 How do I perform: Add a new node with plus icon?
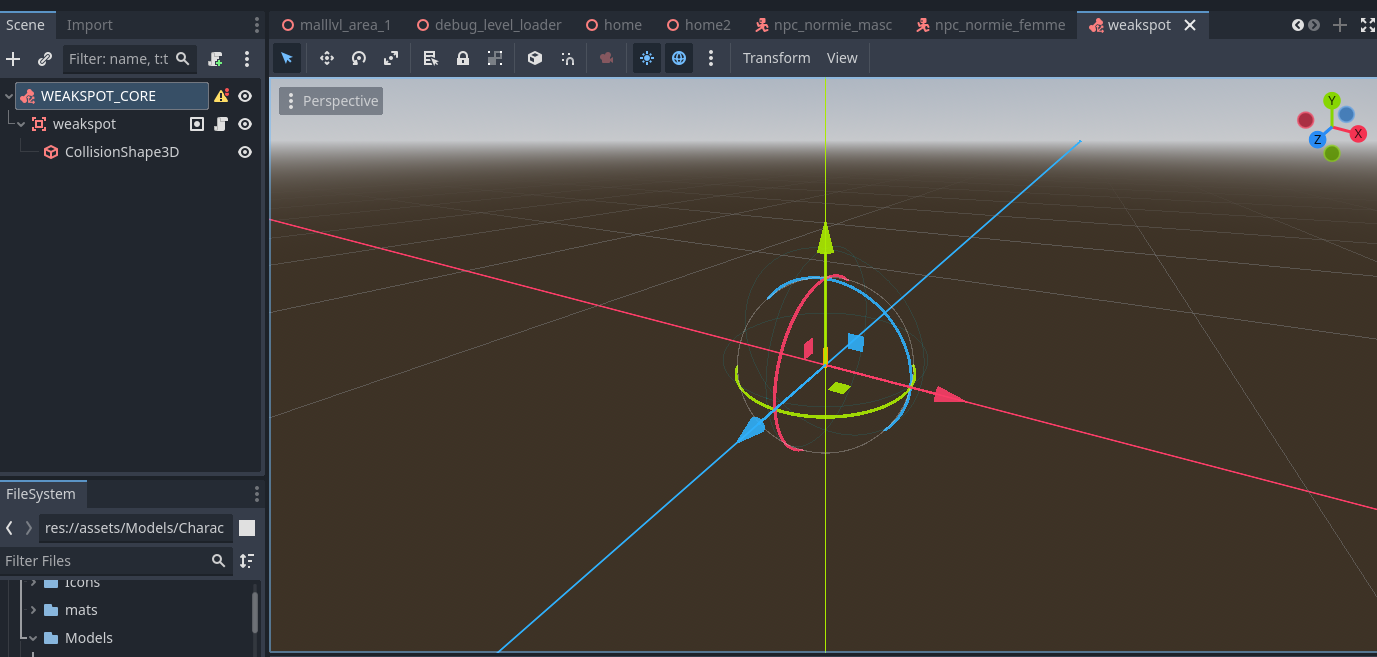pos(13,59)
